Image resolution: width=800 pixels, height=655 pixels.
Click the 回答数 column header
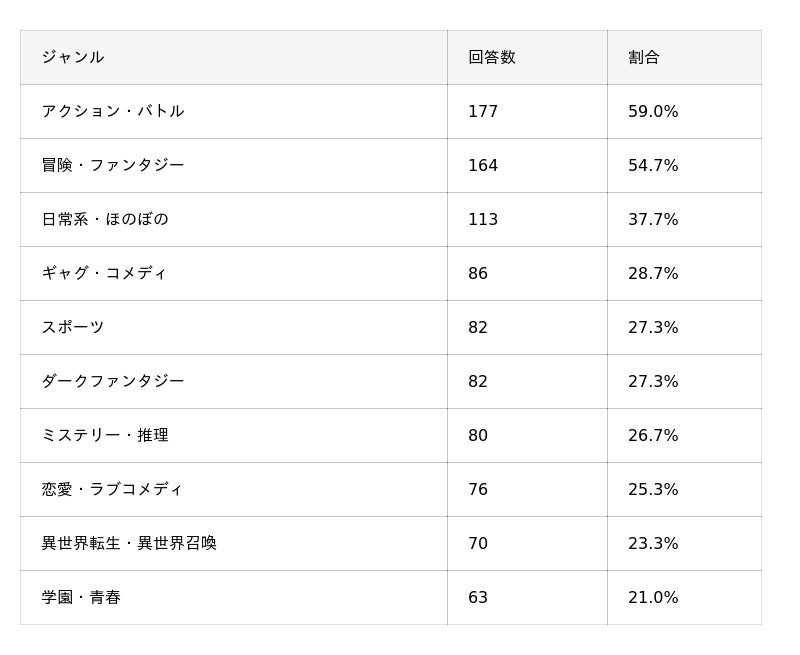tap(492, 57)
